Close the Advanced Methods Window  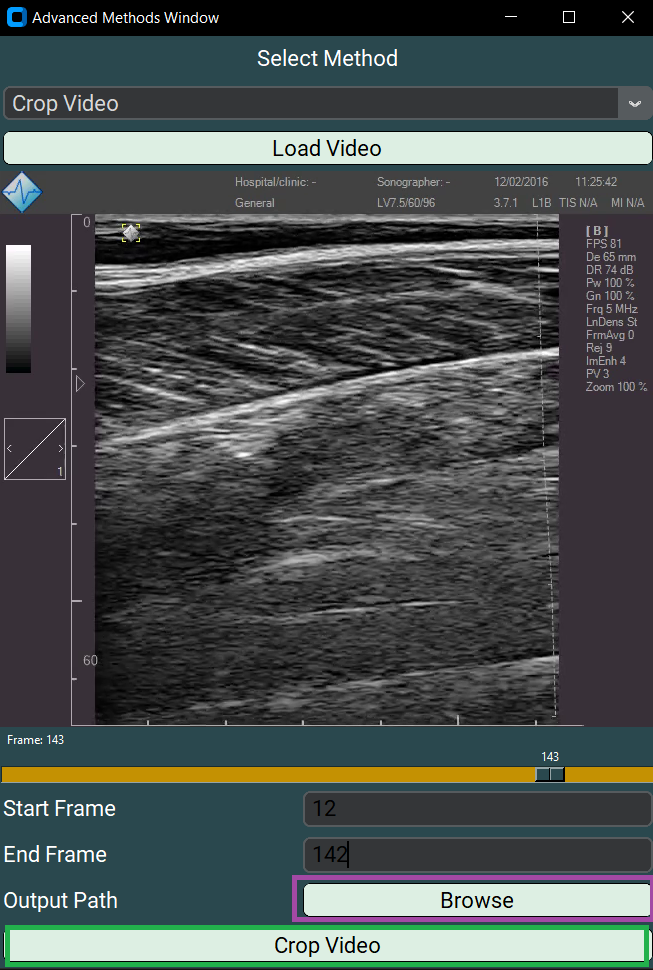tap(627, 18)
